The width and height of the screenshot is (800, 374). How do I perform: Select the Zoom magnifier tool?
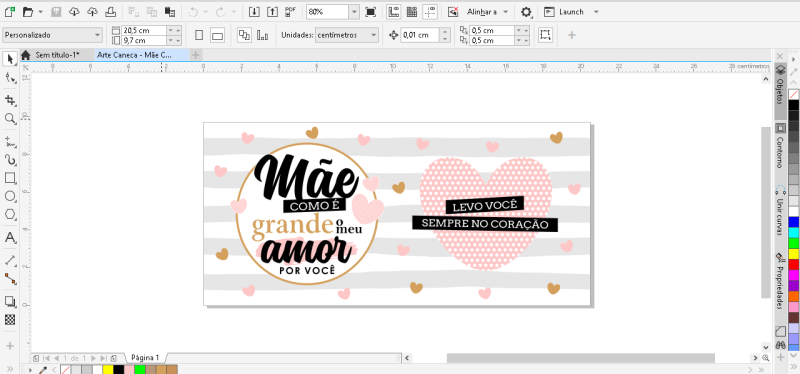pyautogui.click(x=10, y=118)
